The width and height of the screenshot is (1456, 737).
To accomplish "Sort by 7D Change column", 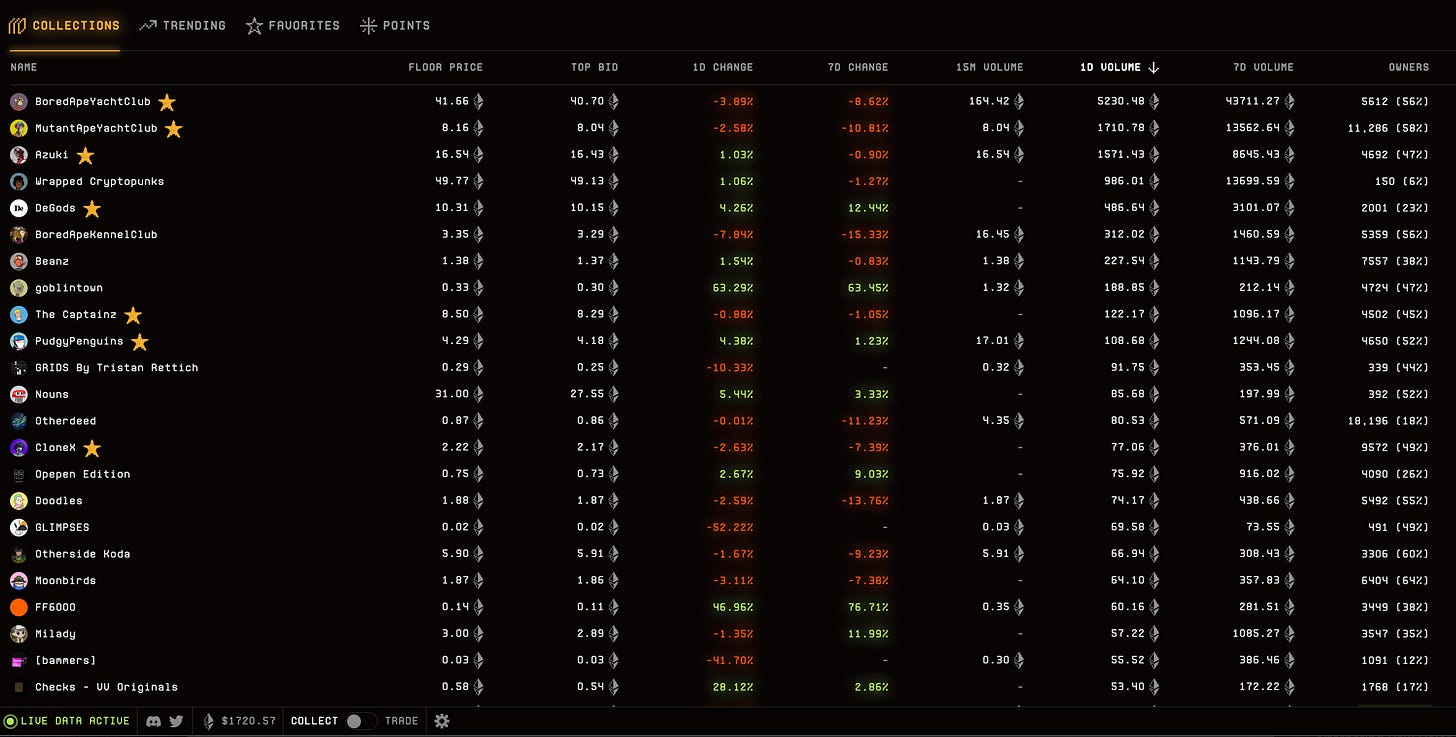I will click(857, 67).
